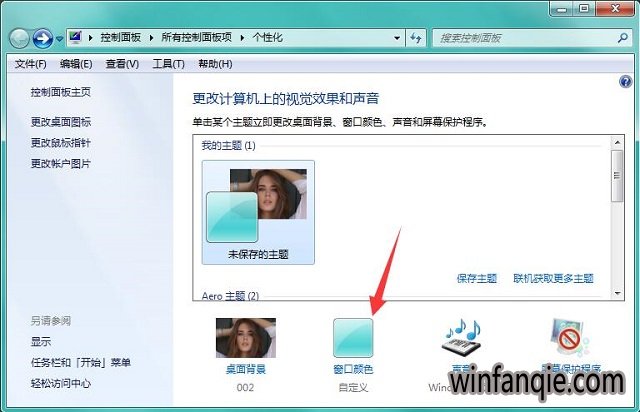The image size is (640, 412).
Task: Maximize the personalization window
Action: pyautogui.click(x=584, y=9)
